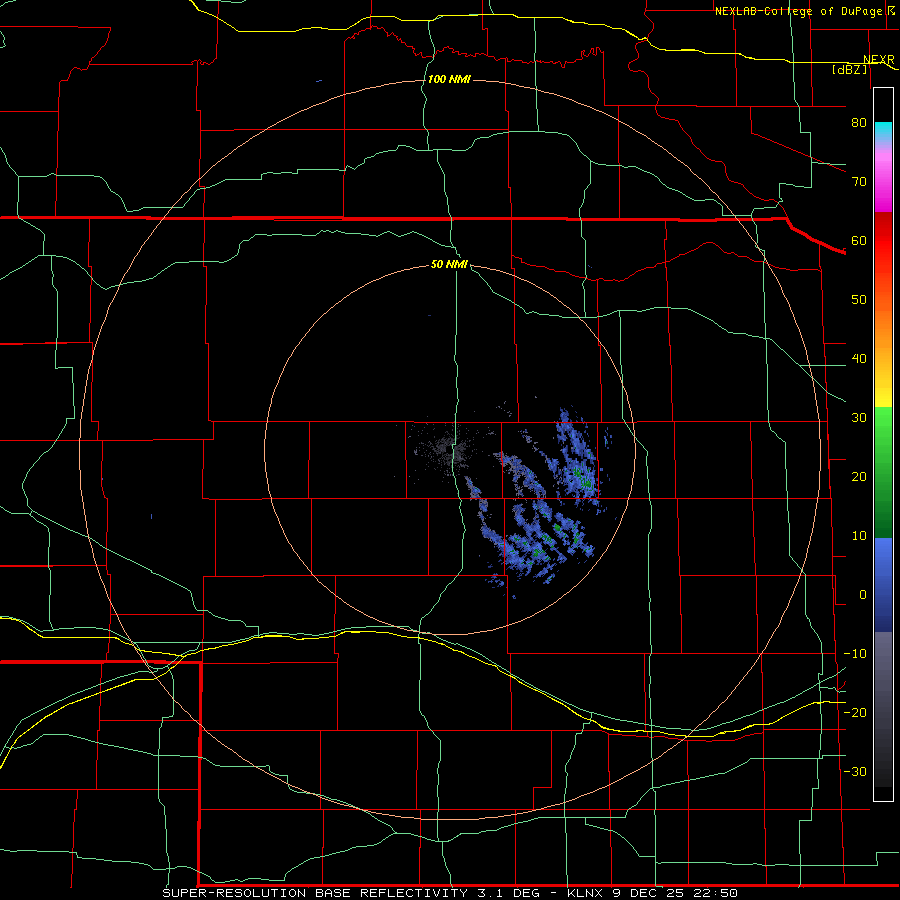Click the cyan top of the color bar
This screenshot has height=900, width=900.
[x=883, y=131]
